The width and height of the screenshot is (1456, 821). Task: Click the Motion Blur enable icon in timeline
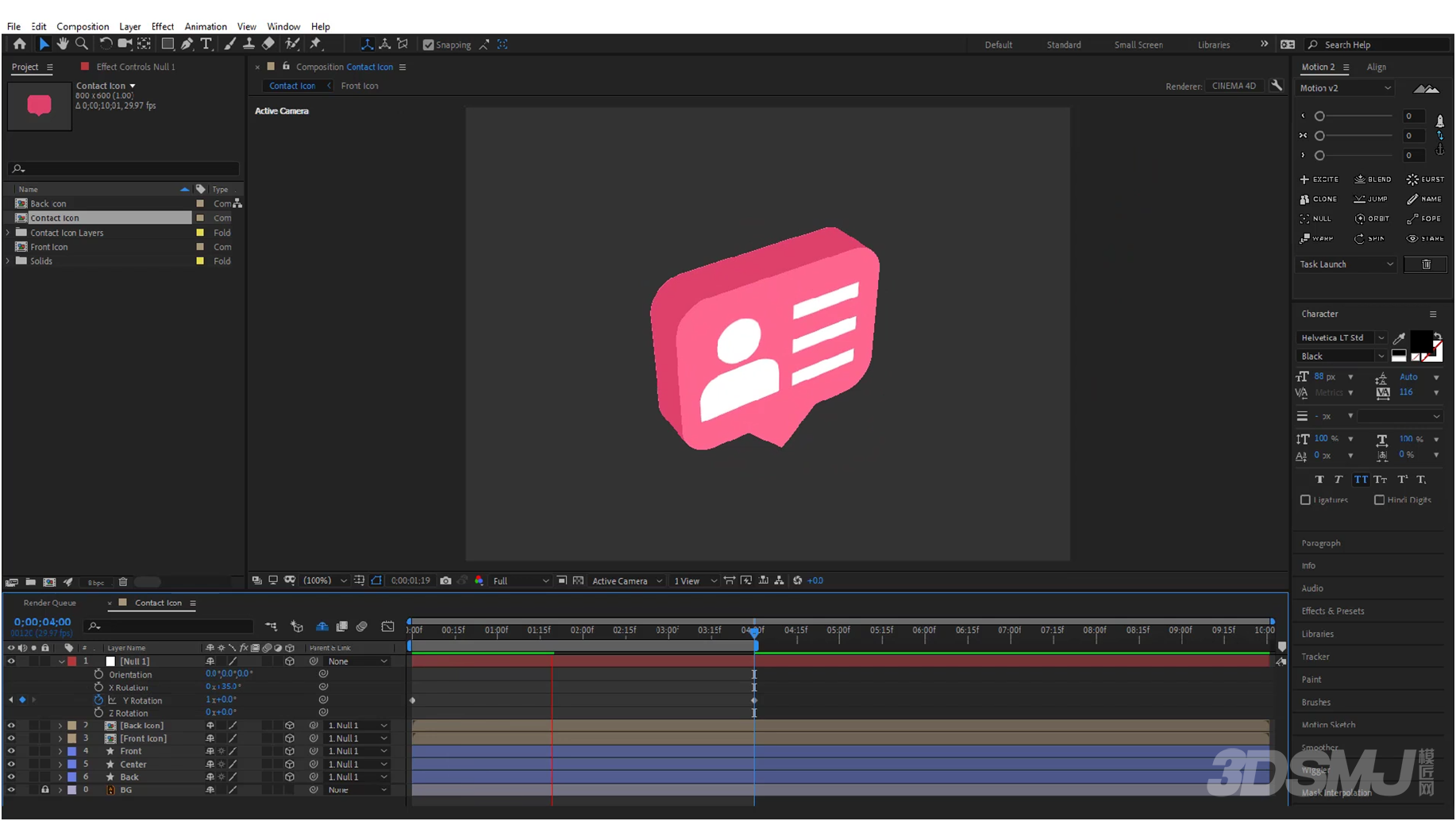pos(361,627)
